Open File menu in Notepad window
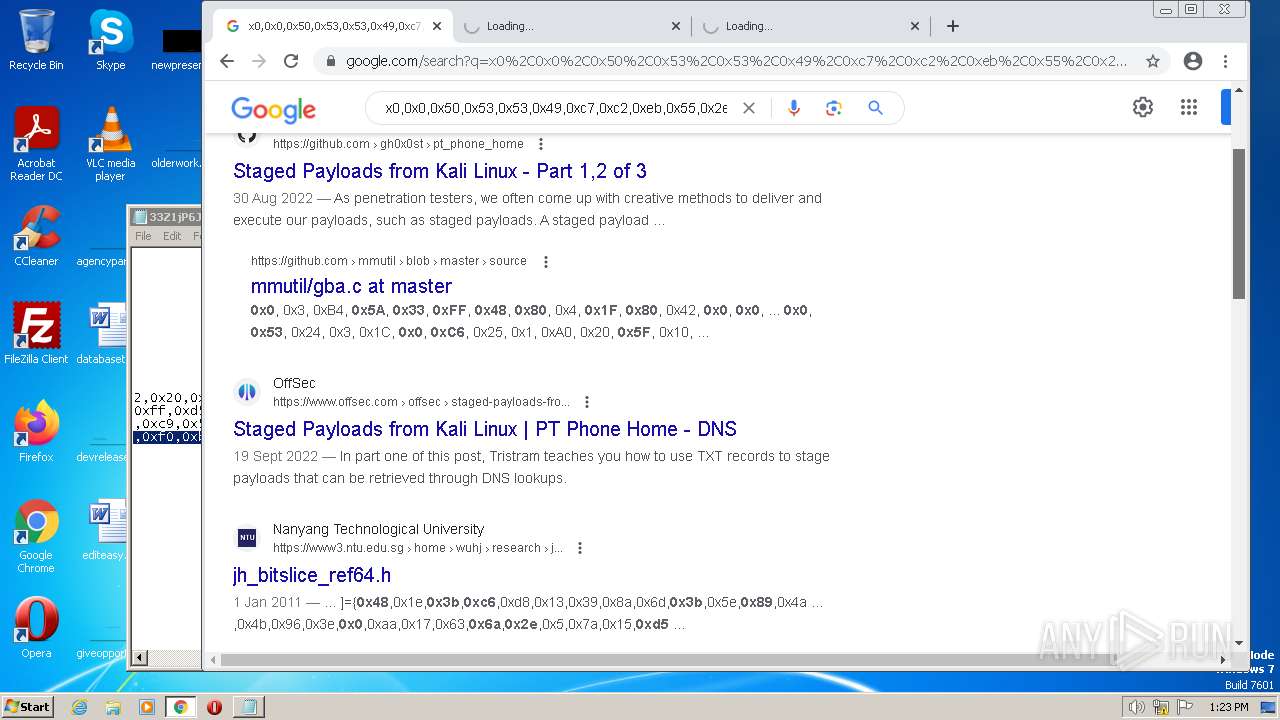1280x720 pixels. tap(143, 236)
